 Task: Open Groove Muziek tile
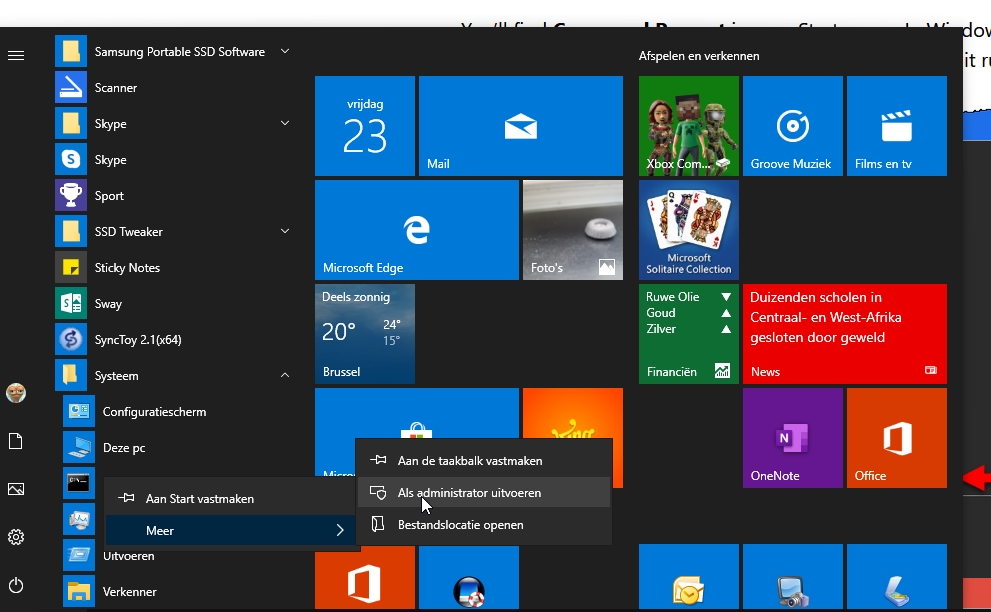pos(791,126)
